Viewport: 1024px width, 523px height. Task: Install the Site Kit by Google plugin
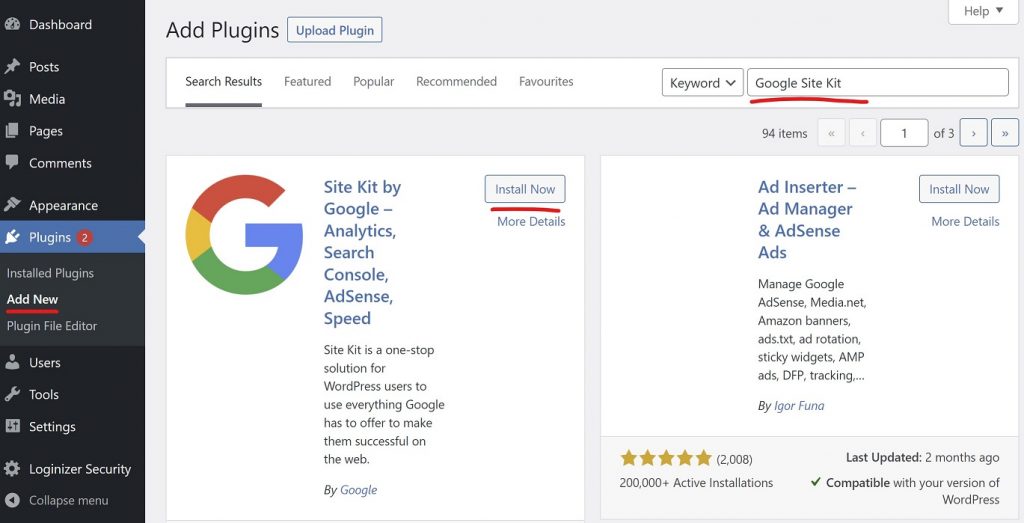pos(525,189)
